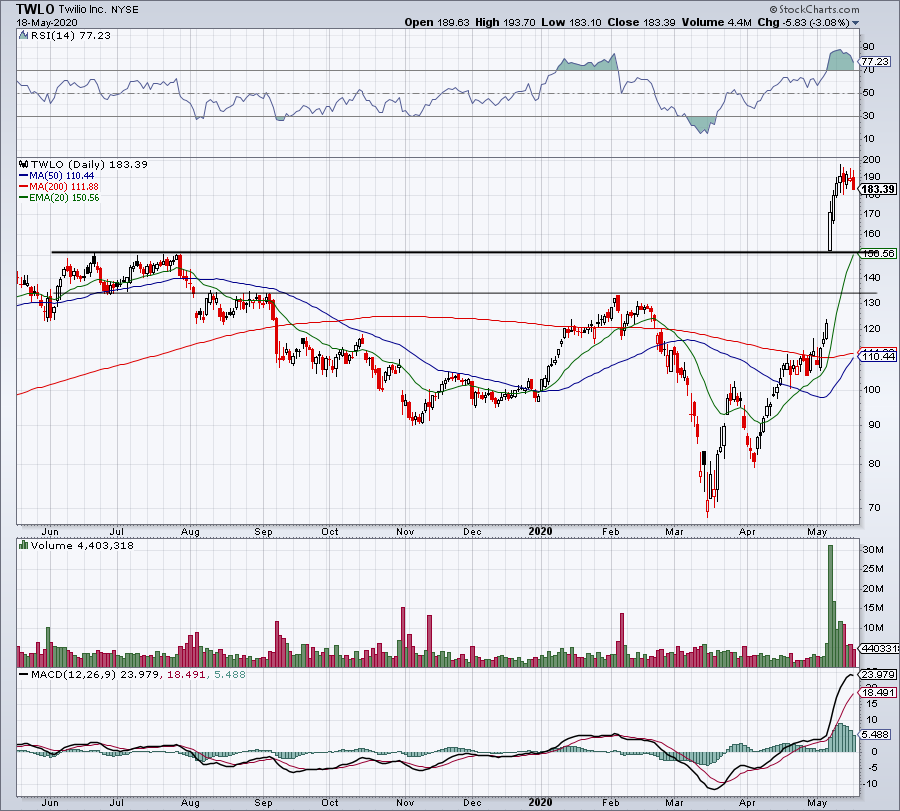Click the 183.39 last-price tag on right axis
This screenshot has width=900, height=811.
point(878,189)
